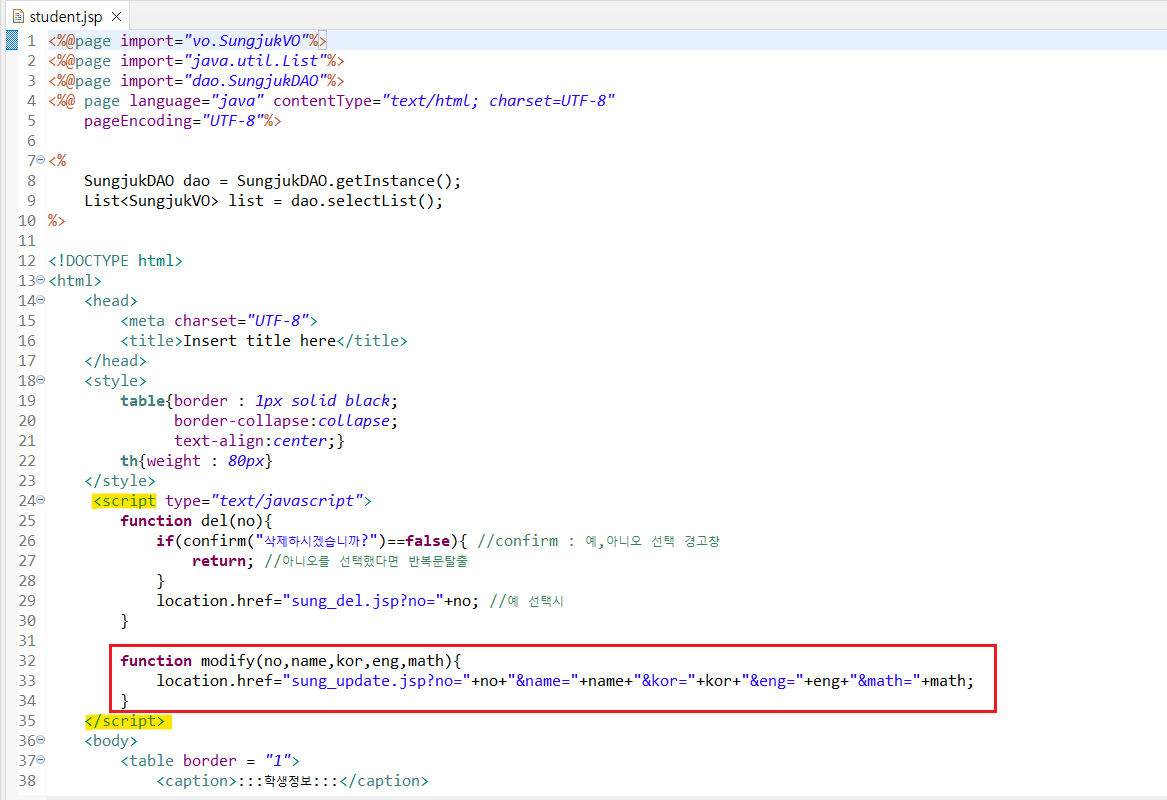Collapse the script block fold at line 24
1167x800 pixels.
(41, 499)
